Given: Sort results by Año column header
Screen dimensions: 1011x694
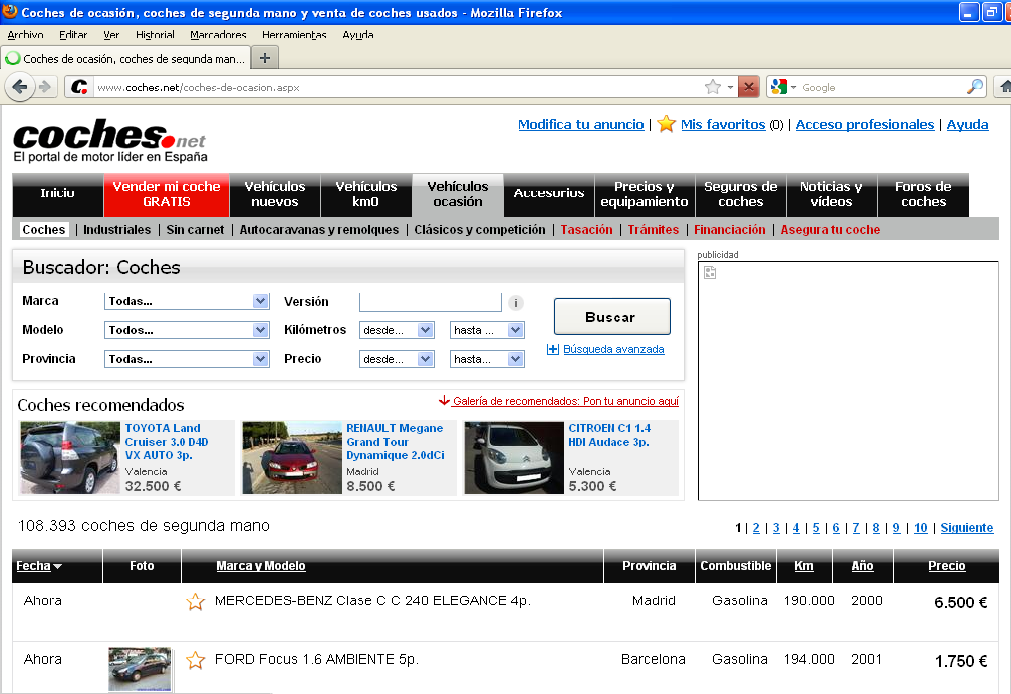Looking at the screenshot, I should click(x=862, y=566).
